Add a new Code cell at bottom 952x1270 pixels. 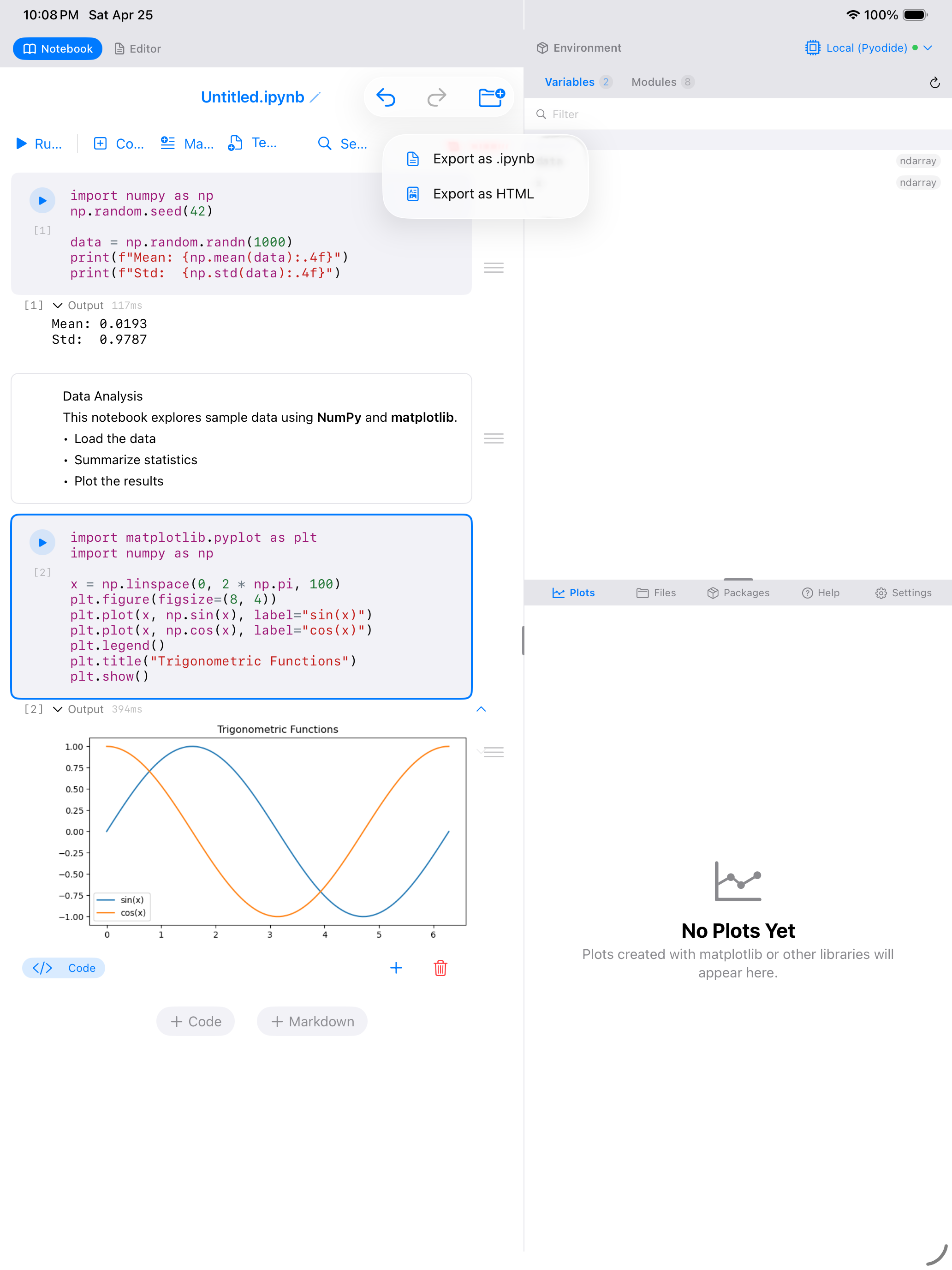point(196,1021)
